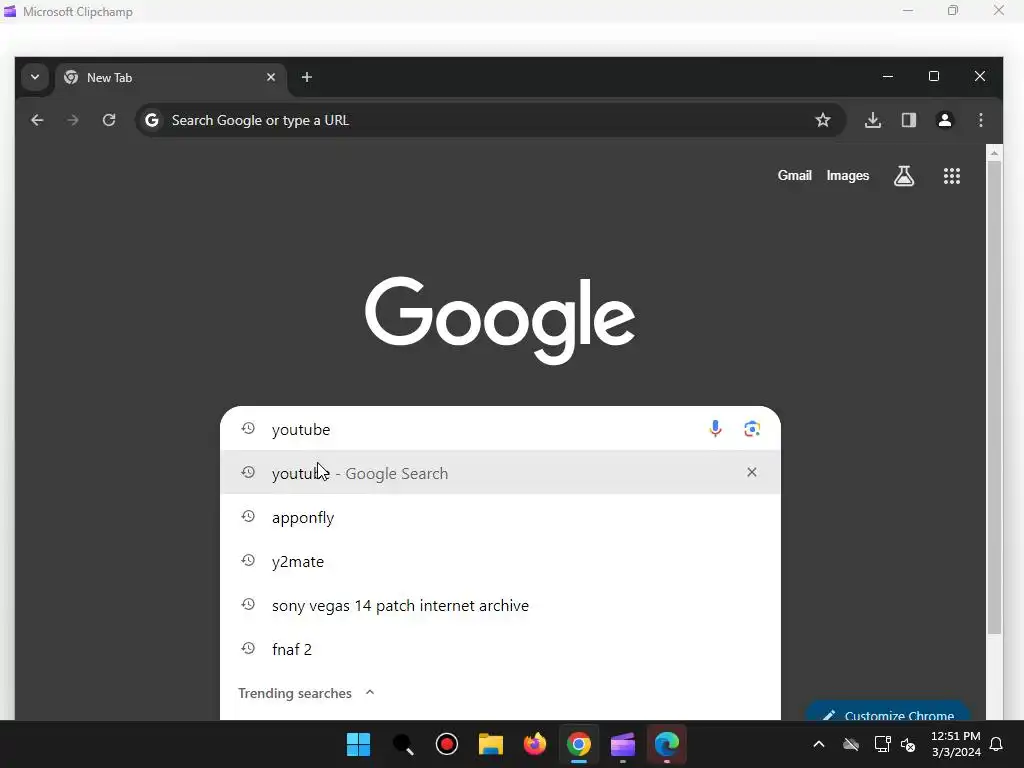Bookmark this tab with star icon
1024x768 pixels.
[x=823, y=120]
